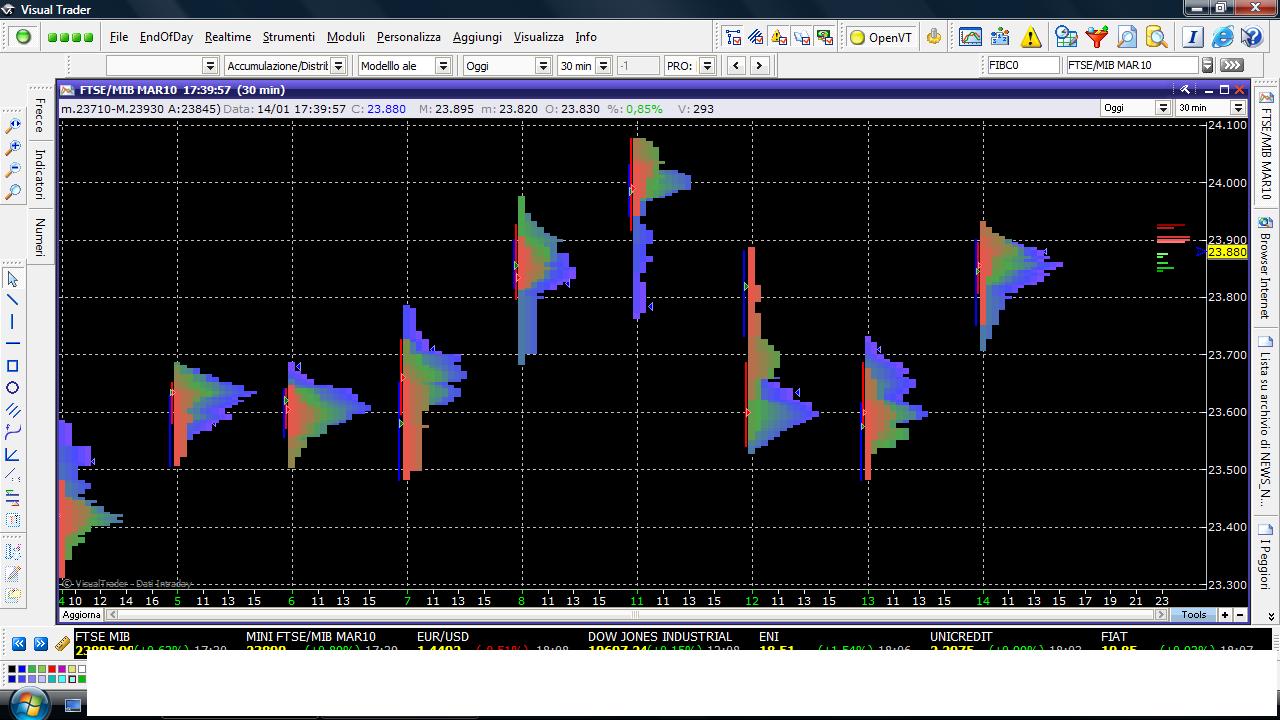Launch the Internet Explorer browser icon

point(1222,38)
